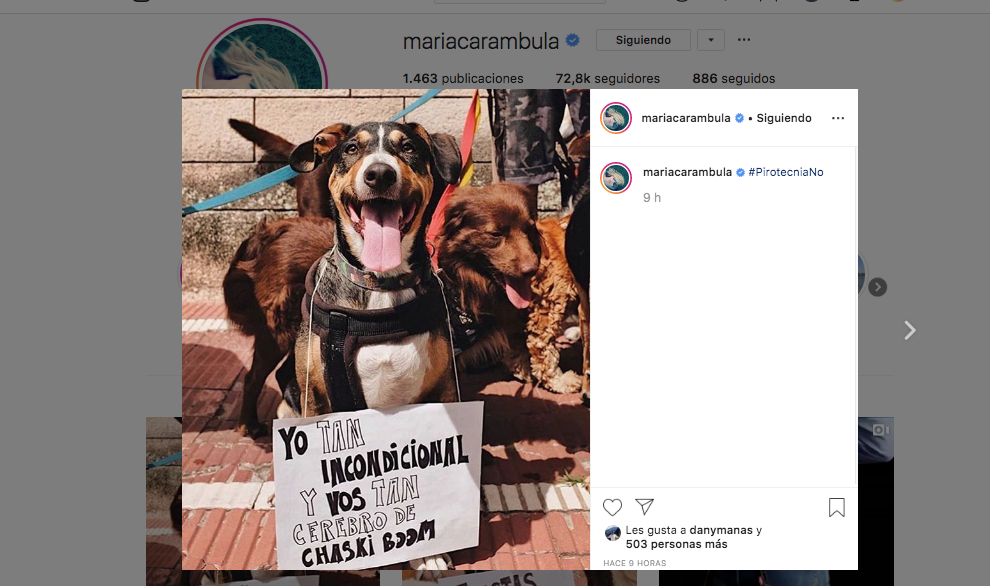Click mariacarambula username in post header
The width and height of the screenshot is (990, 586).
point(686,118)
